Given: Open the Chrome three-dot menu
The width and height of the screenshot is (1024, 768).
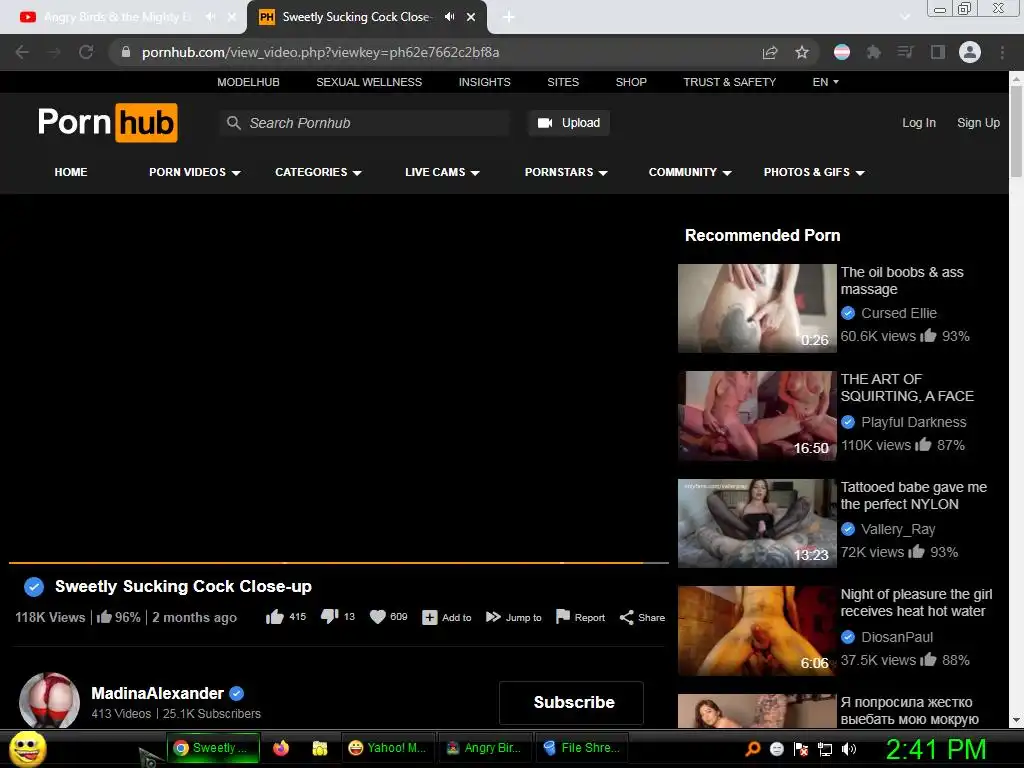Looking at the screenshot, I should [1002, 52].
